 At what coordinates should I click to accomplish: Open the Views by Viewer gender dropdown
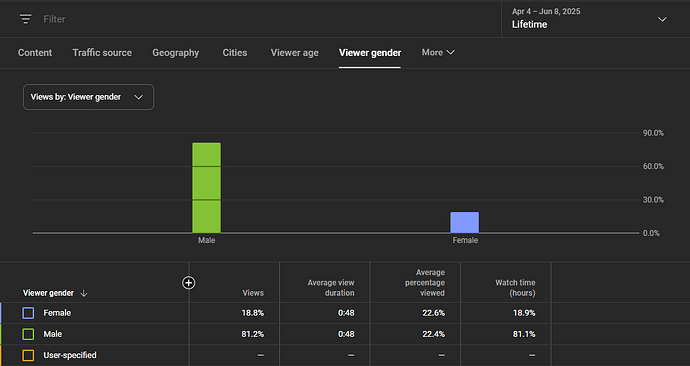pos(88,97)
